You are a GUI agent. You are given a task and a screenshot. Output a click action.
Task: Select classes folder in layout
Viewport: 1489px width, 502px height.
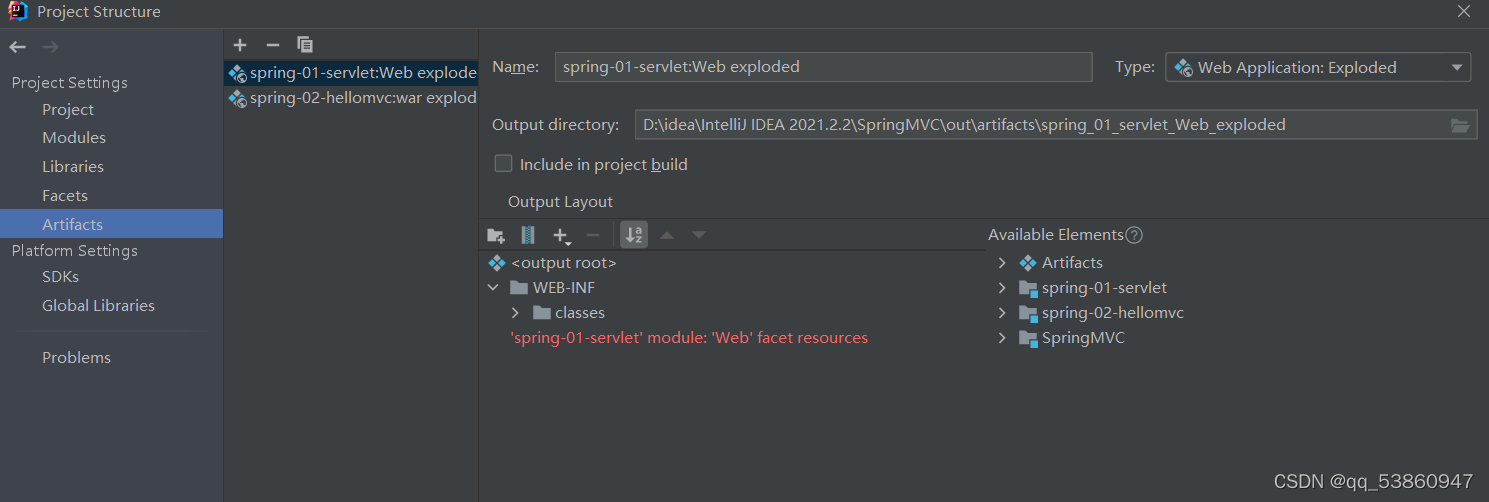(580, 313)
